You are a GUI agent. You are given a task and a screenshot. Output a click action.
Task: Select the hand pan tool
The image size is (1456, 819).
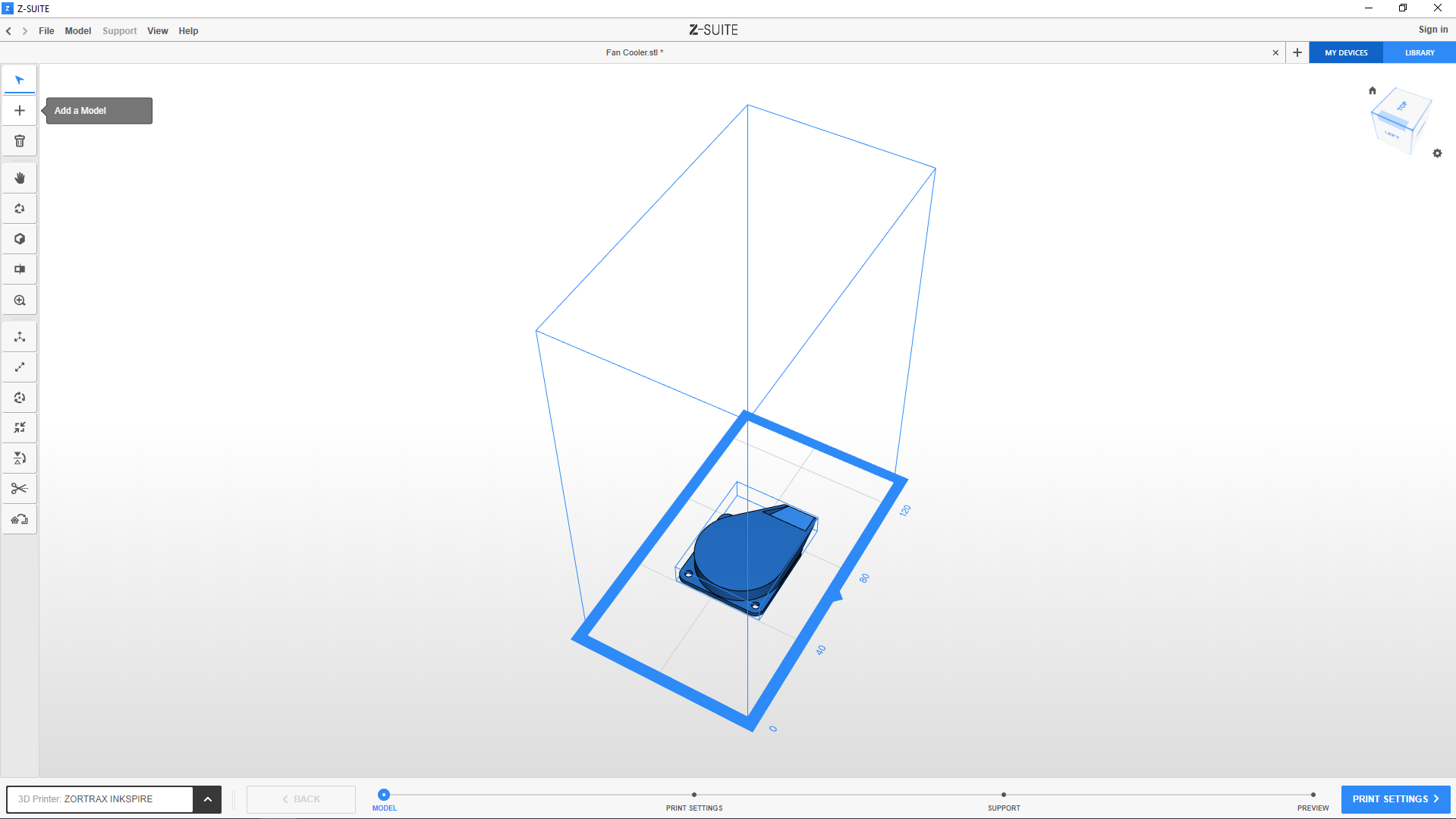(20, 178)
